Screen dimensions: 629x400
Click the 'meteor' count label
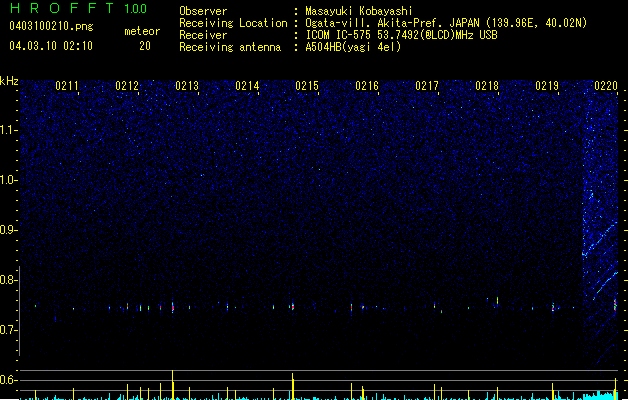click(x=142, y=31)
